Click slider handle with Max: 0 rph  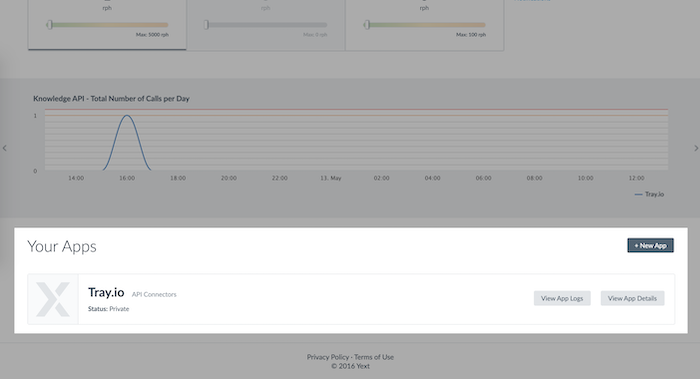click(x=206, y=25)
